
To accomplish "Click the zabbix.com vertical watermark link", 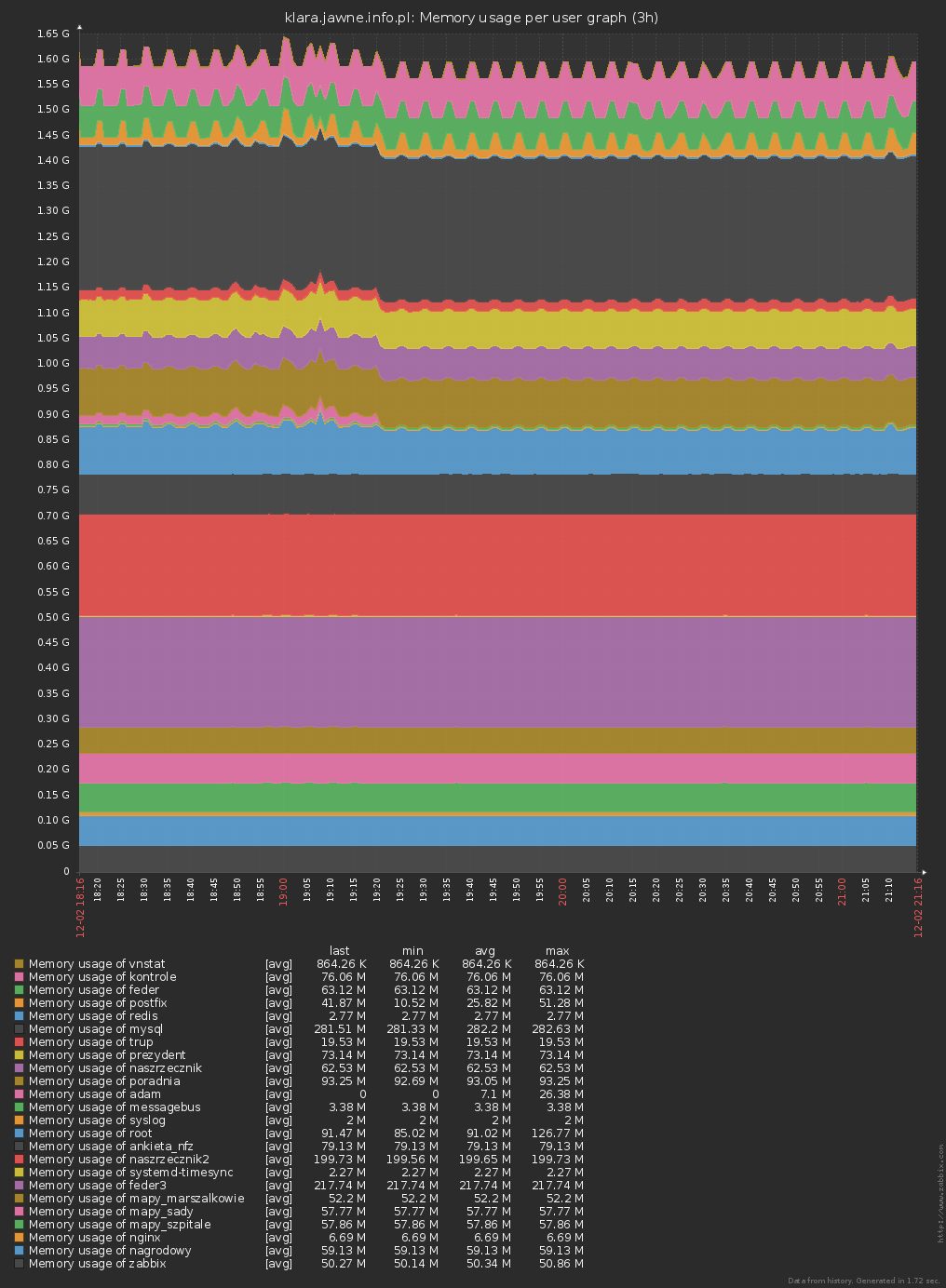I will [x=939, y=1193].
